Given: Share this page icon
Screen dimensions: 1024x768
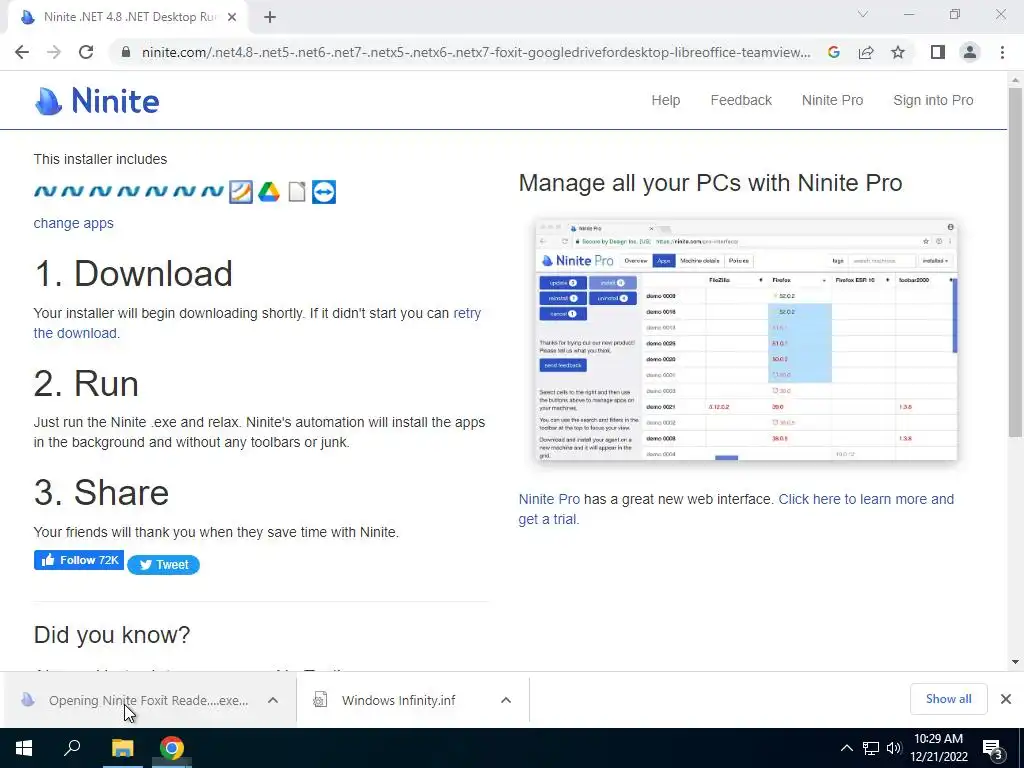Looking at the screenshot, I should click(866, 52).
